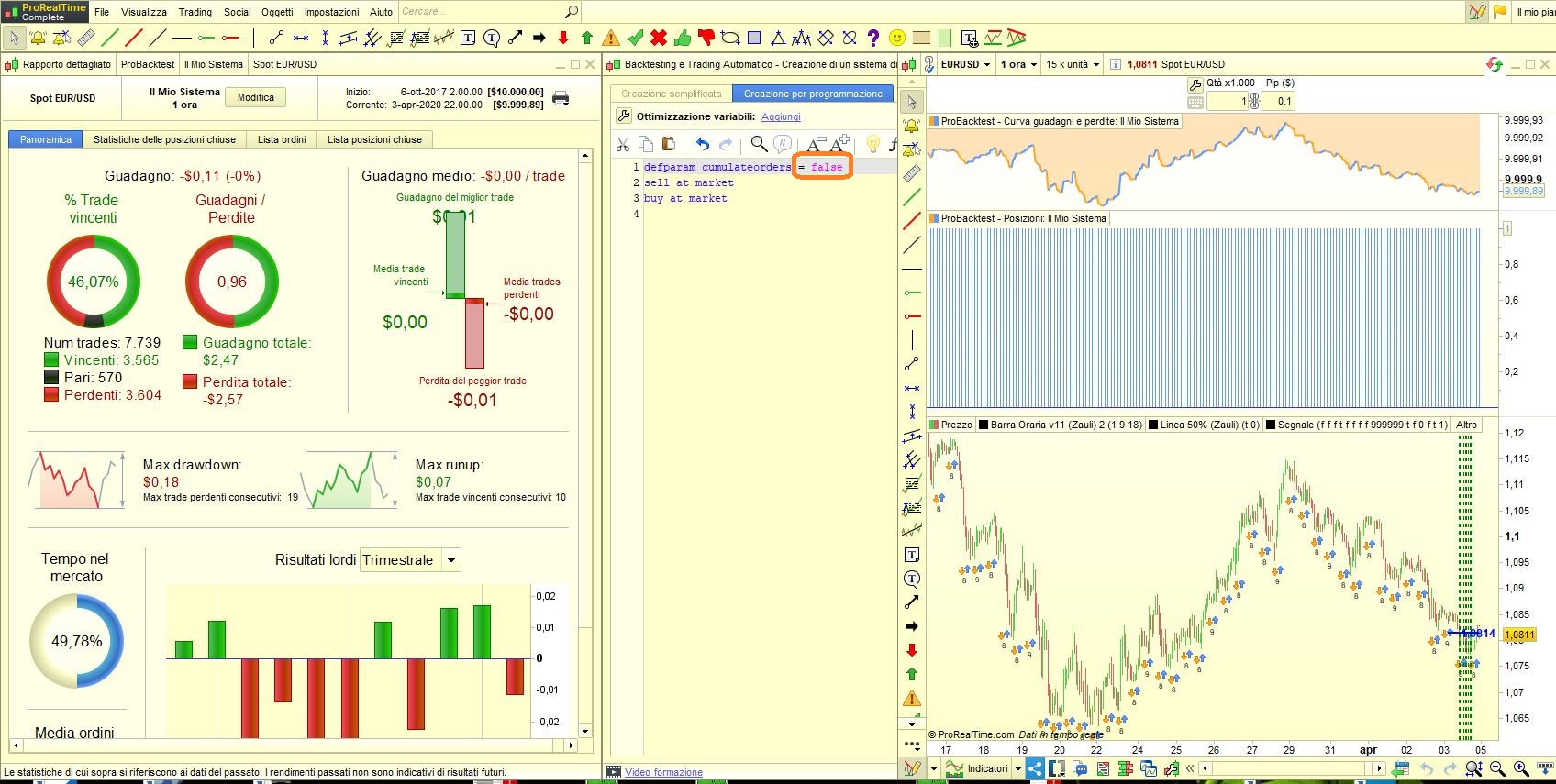This screenshot has height=784, width=1556.
Task: Click the Cercare search field
Action: pos(482,12)
